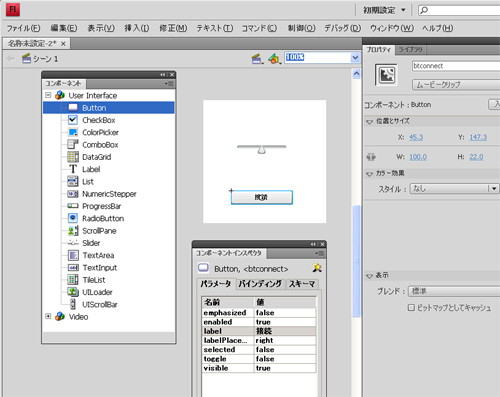Click the DataGrid component icon
Image resolution: width=500 pixels, height=397 pixels.
[73, 157]
